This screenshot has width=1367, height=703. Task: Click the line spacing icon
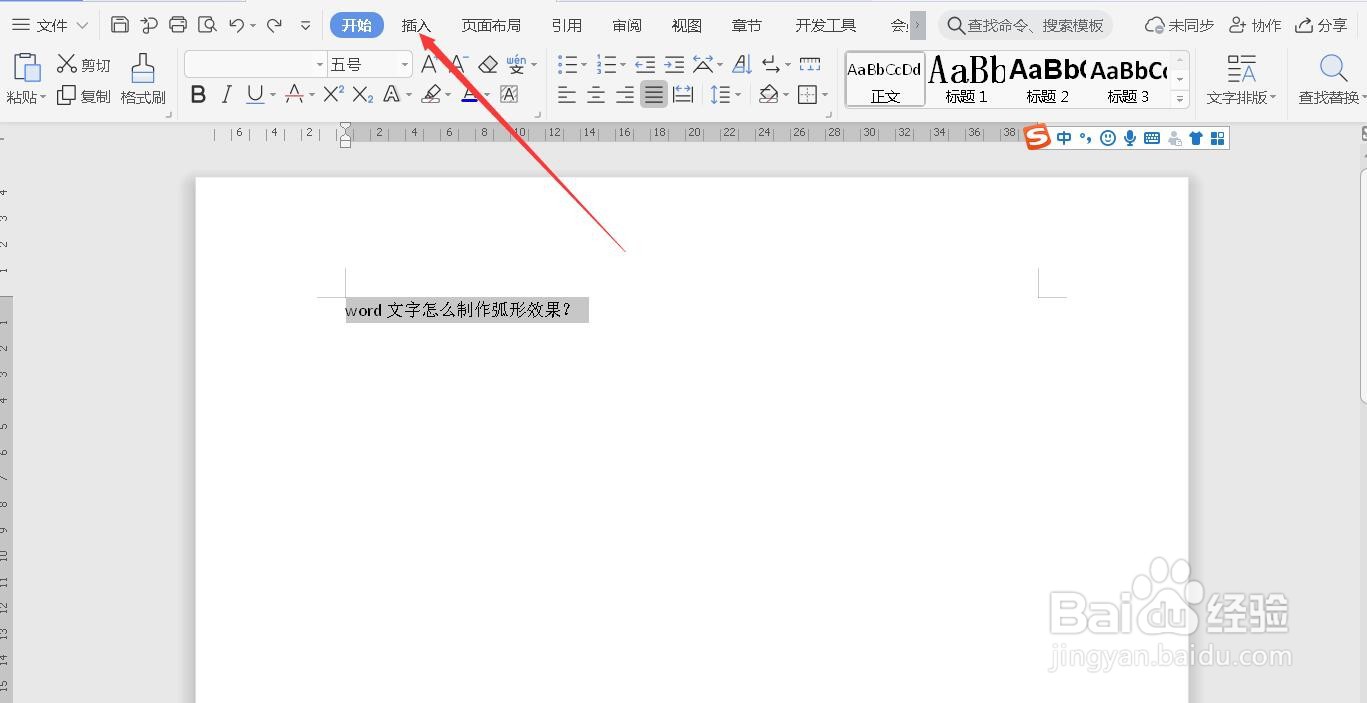coord(720,95)
